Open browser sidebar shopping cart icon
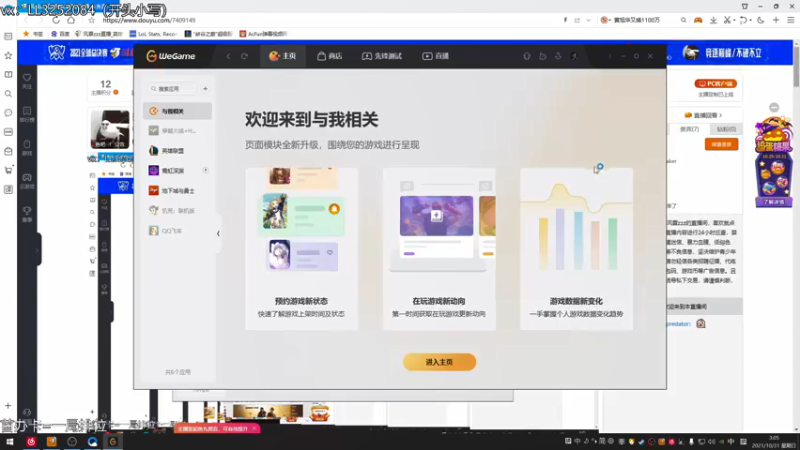Image resolution: width=800 pixels, height=450 pixels. point(8,170)
